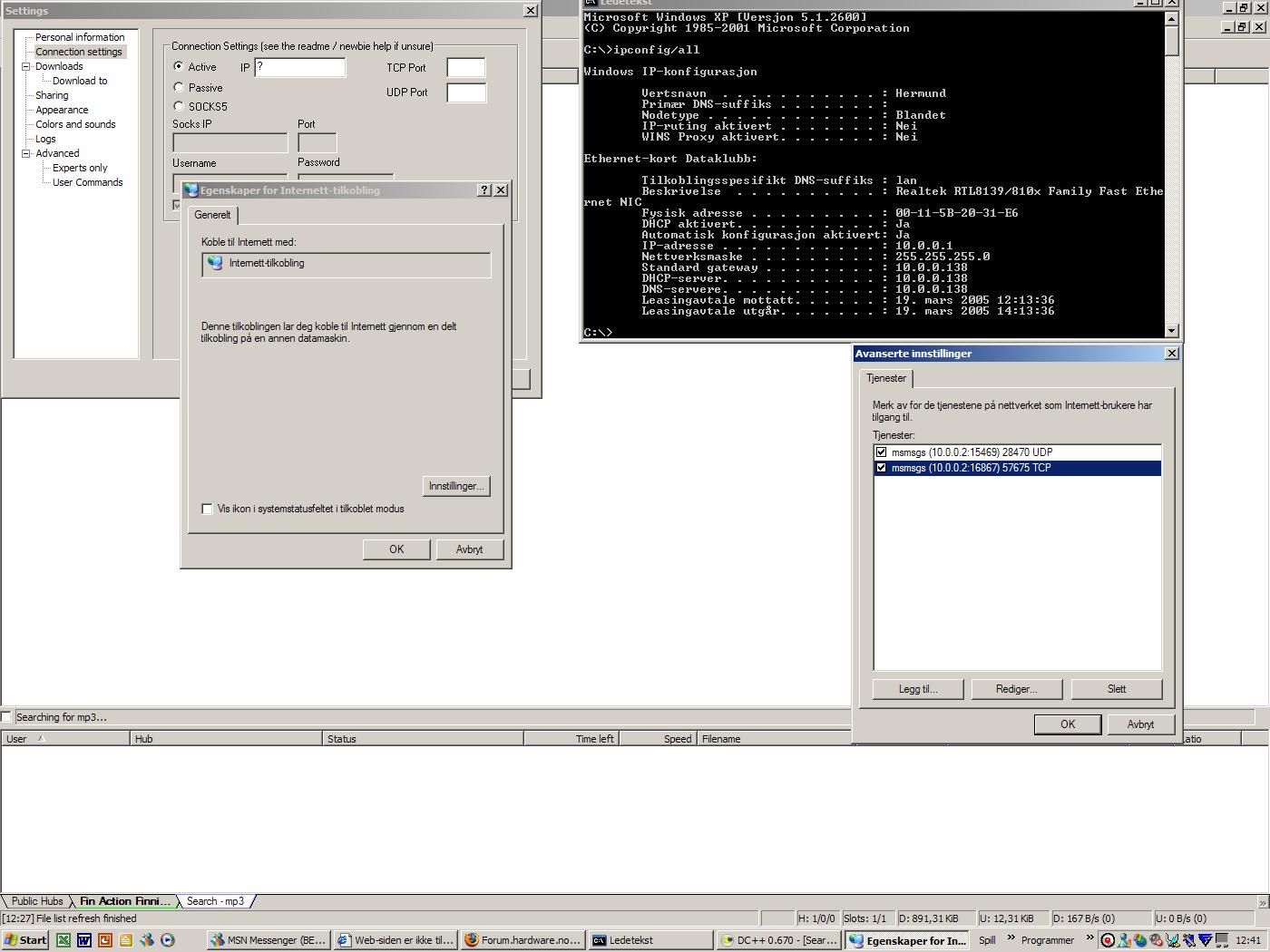This screenshot has height=952, width=1270.
Task: Sort transfers by User column header
Action: [x=65, y=739]
